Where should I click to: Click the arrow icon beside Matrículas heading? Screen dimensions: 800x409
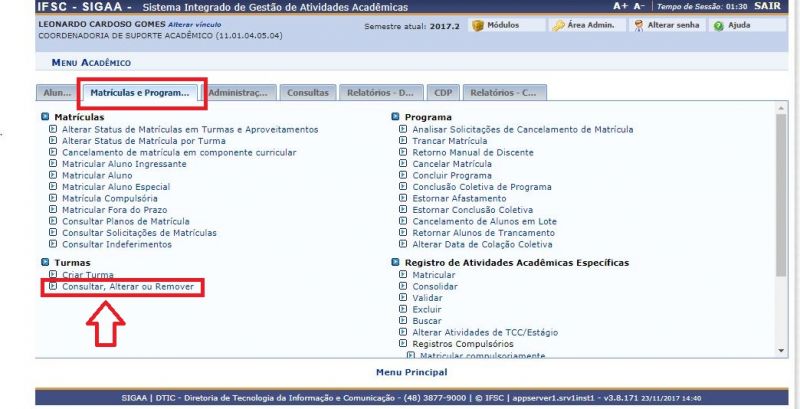(x=46, y=117)
